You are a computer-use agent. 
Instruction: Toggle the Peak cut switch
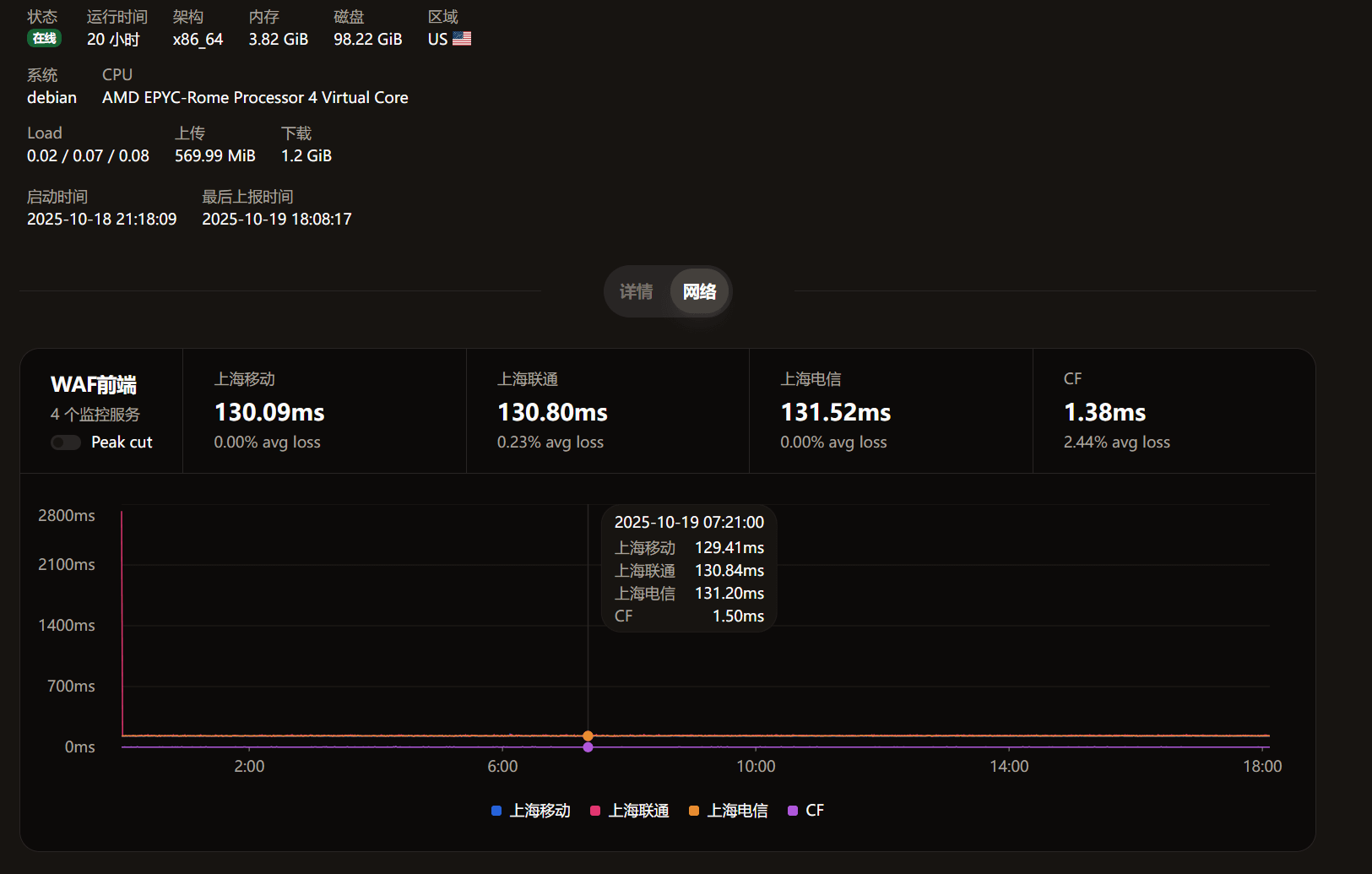[66, 442]
